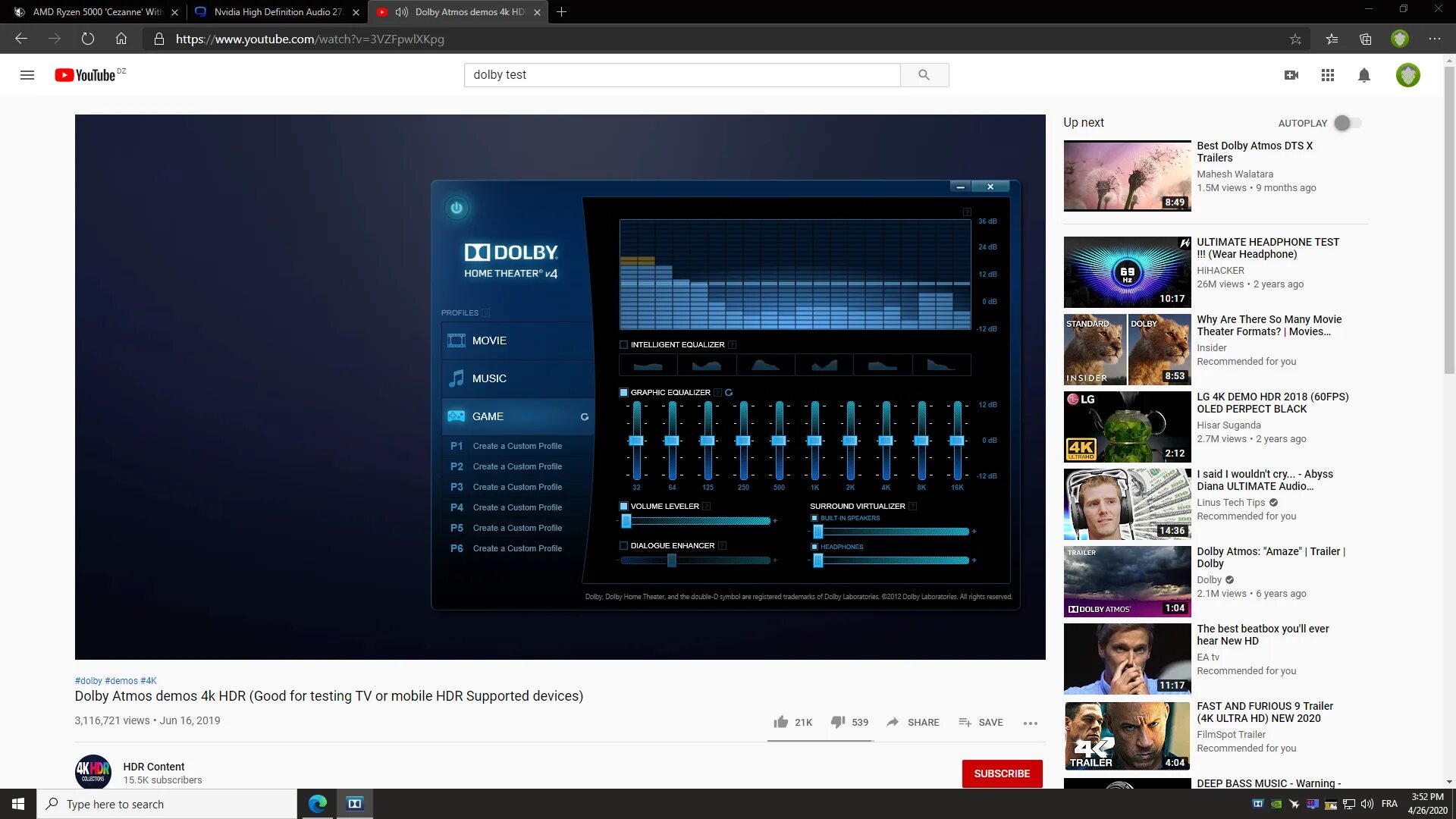Screen dimensions: 1456x819
Task: Open the LG 4K Demo HDR 2018 thumbnail
Action: [1127, 426]
